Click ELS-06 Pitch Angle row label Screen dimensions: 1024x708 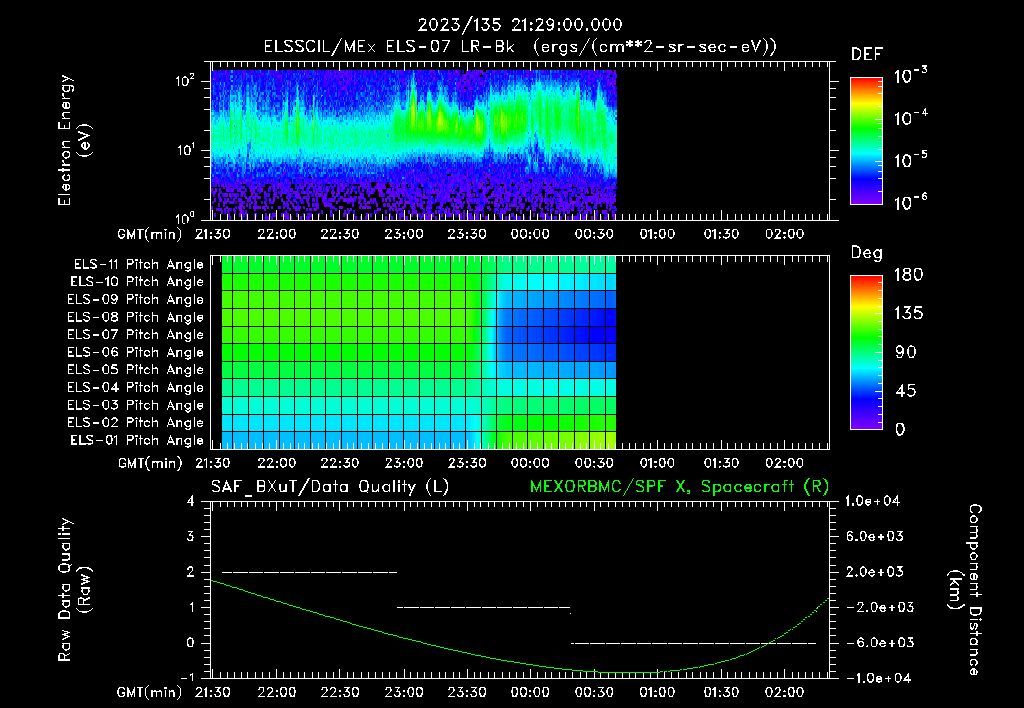tap(136, 352)
